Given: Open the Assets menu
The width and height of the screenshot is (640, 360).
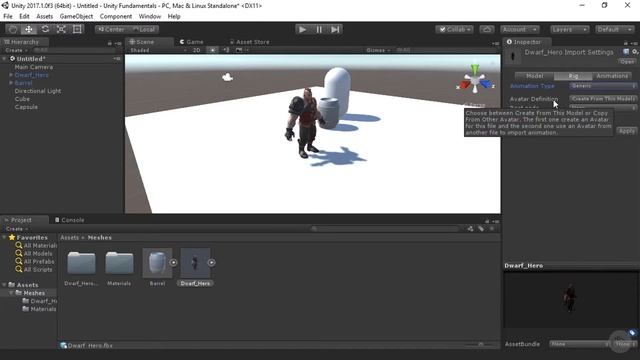Looking at the screenshot, I should (x=44, y=16).
